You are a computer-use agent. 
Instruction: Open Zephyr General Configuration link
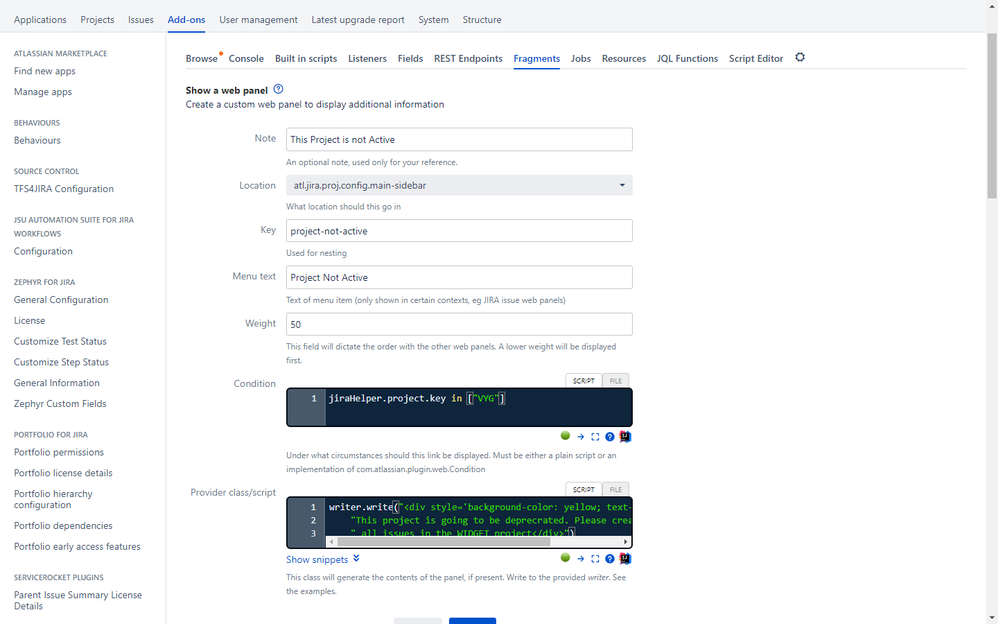61,300
